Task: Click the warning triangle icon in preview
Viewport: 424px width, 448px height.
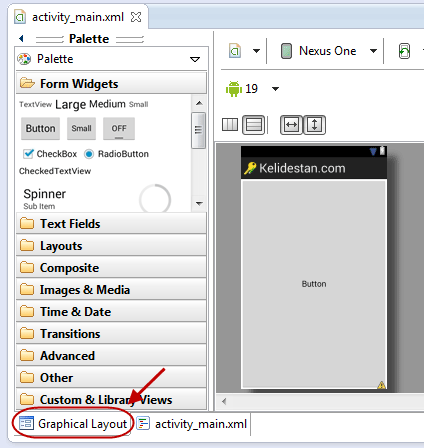Action: pyautogui.click(x=381, y=385)
